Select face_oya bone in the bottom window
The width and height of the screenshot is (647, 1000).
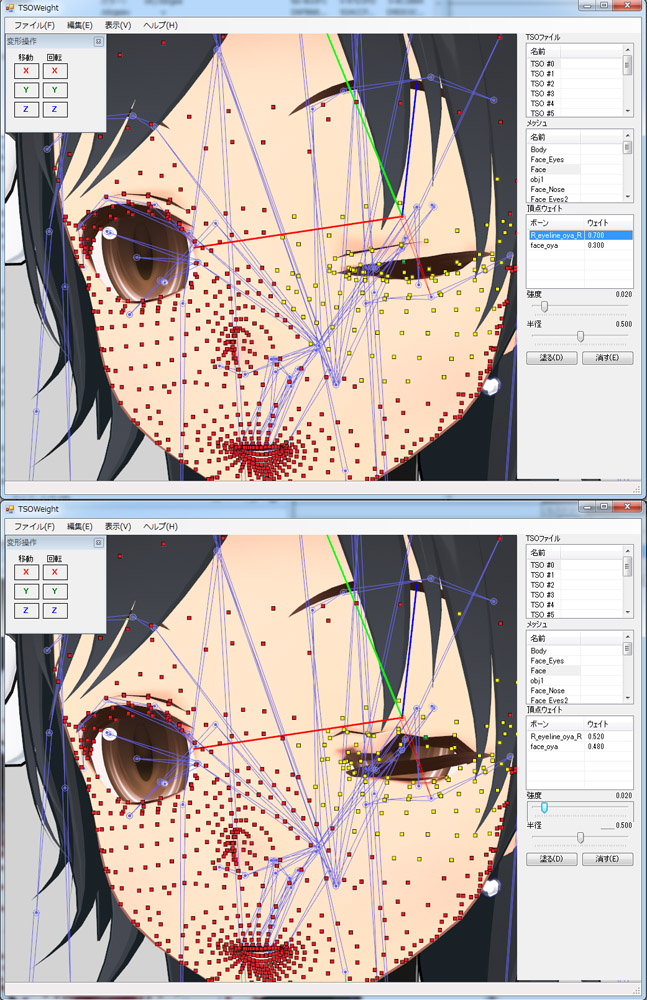point(546,746)
